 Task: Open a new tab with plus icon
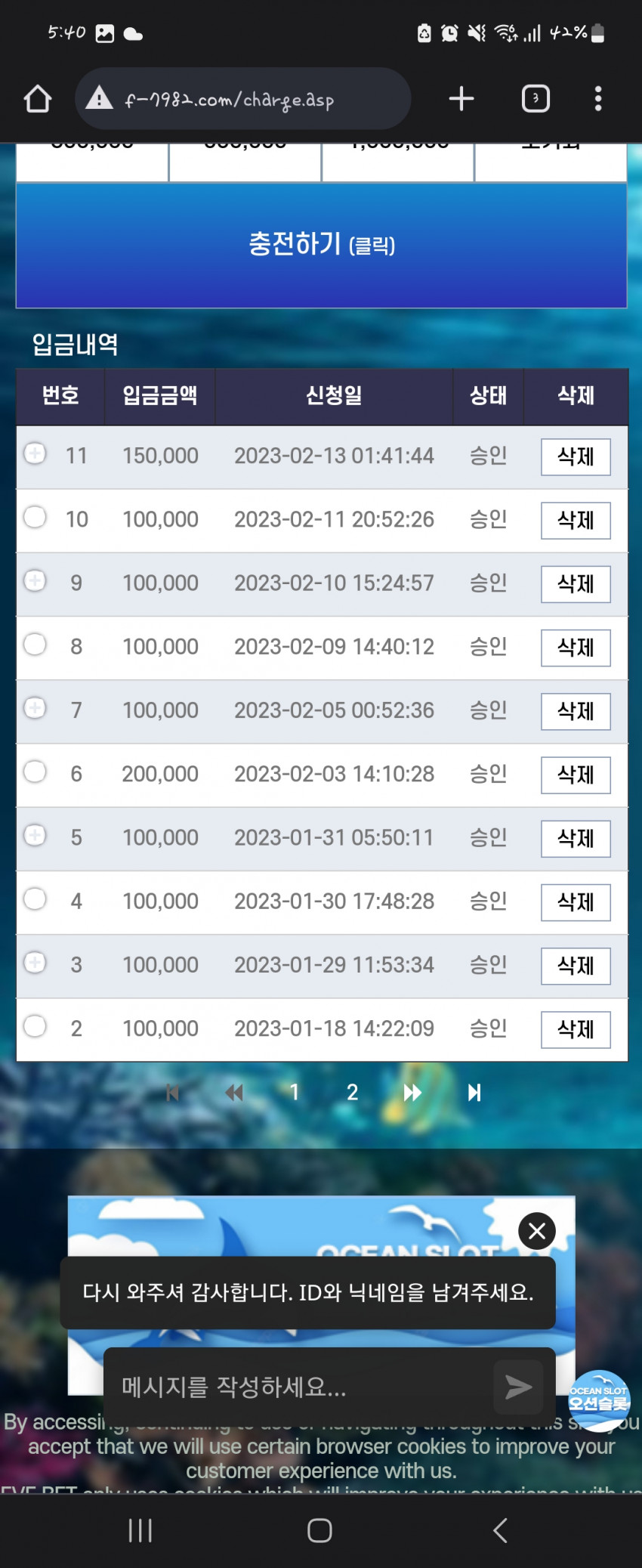tap(461, 99)
